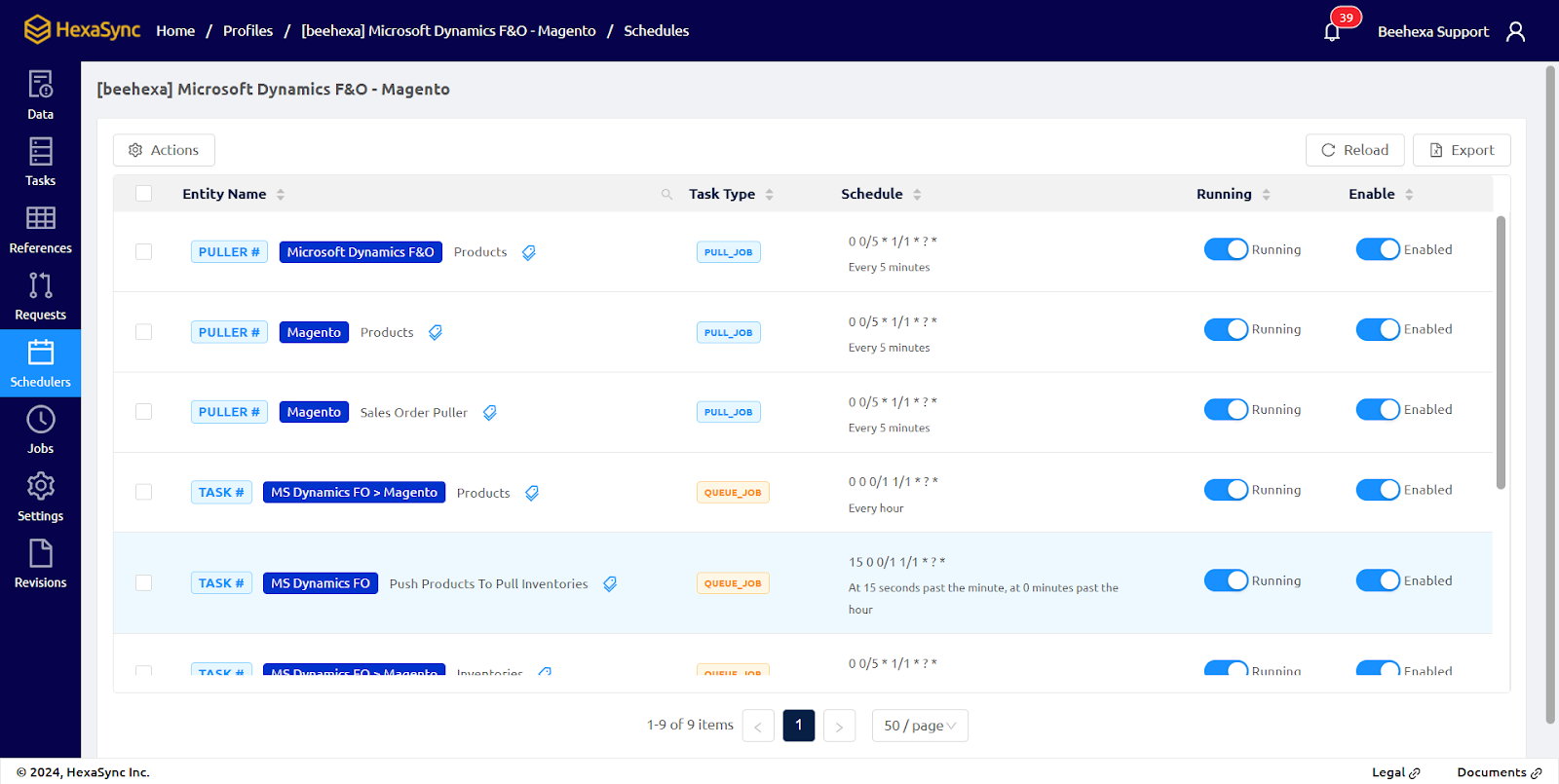This screenshot has width=1559, height=784.
Task: Check the Sales Order Puller row checkbox
Action: (143, 412)
